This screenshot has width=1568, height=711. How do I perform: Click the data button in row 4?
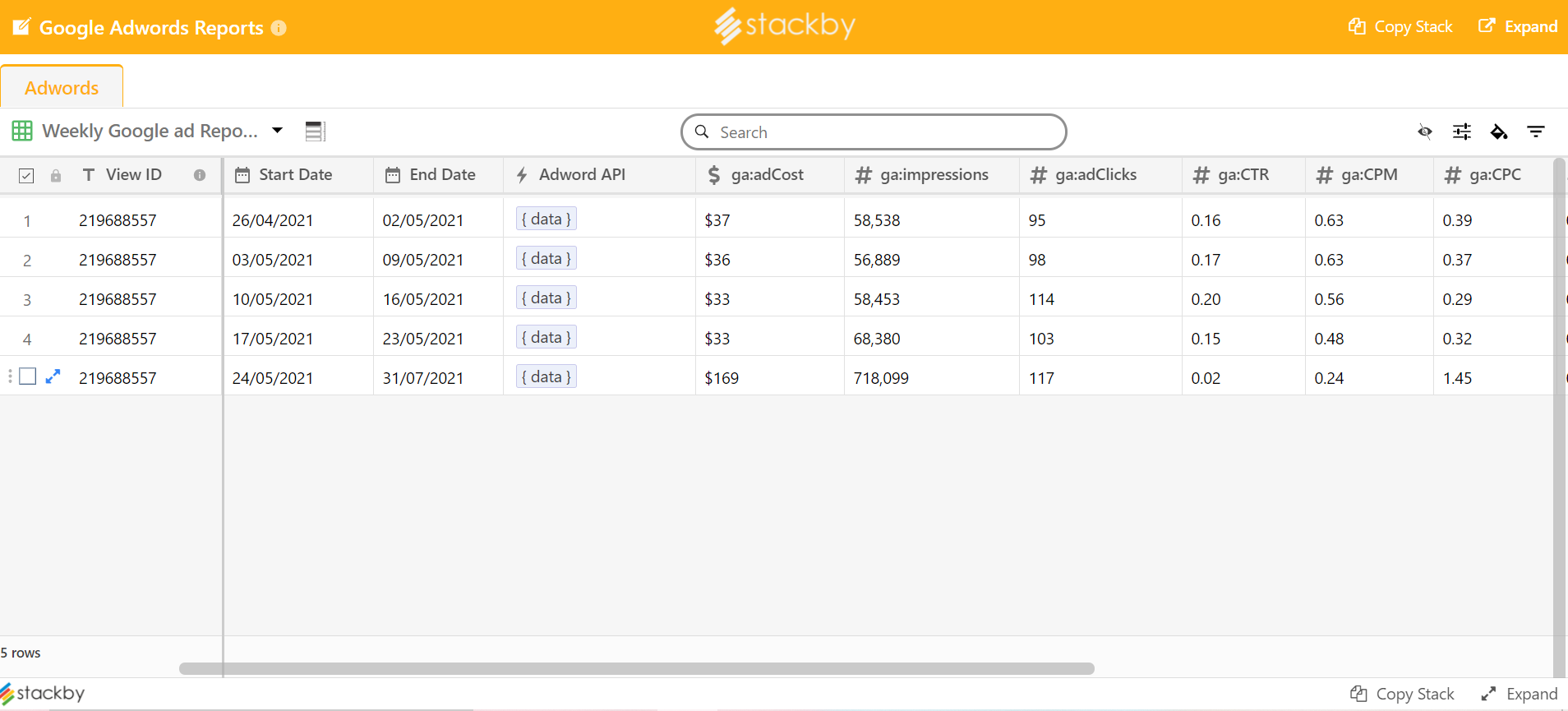[546, 337]
